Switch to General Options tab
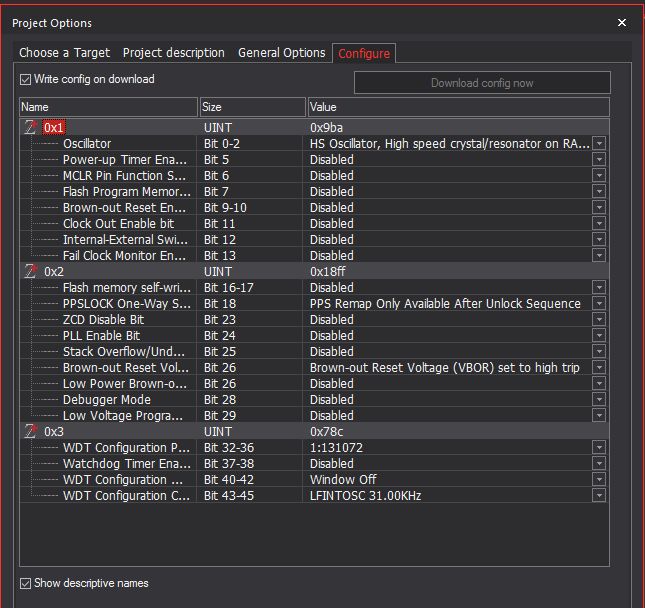Viewport: 645px width, 608px height. [282, 53]
